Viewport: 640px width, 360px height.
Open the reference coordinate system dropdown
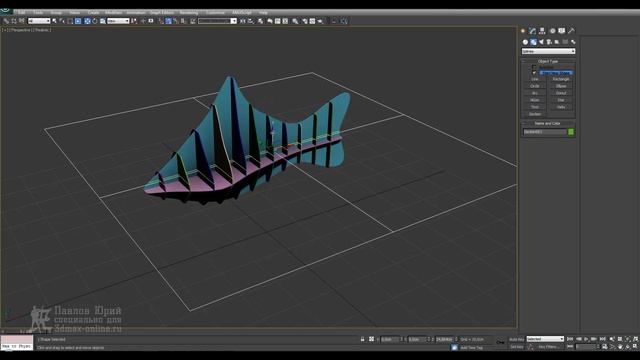(118, 21)
